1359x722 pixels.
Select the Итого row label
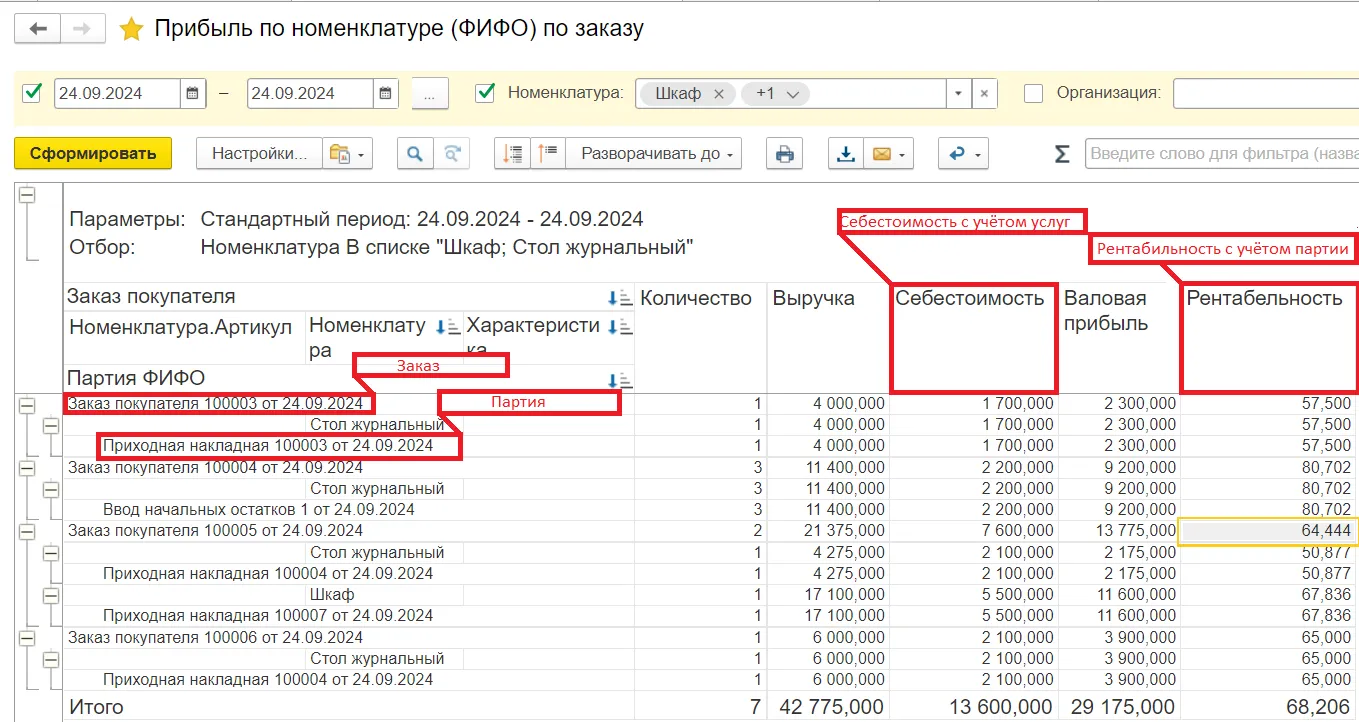tap(96, 707)
